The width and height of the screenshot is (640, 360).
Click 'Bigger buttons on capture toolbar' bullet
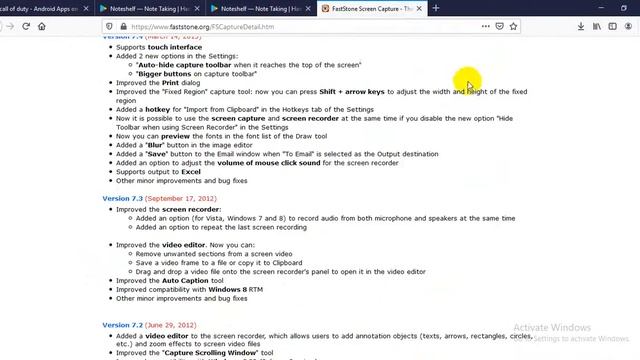(x=196, y=74)
